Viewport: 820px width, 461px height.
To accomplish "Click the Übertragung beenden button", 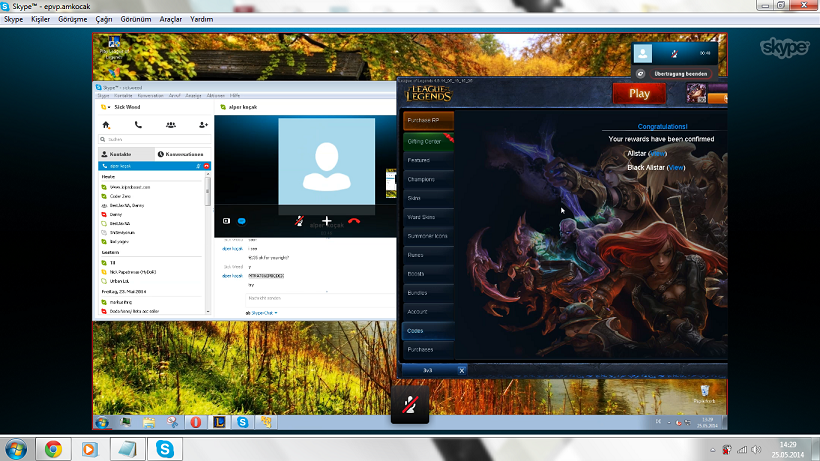I will [680, 74].
